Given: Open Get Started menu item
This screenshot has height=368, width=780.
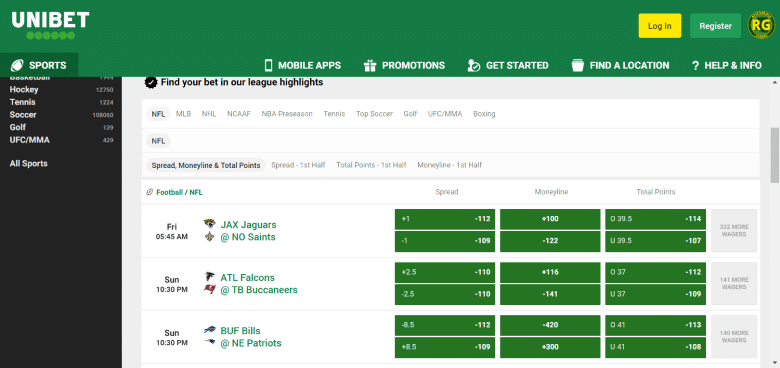Looking at the screenshot, I should [508, 65].
